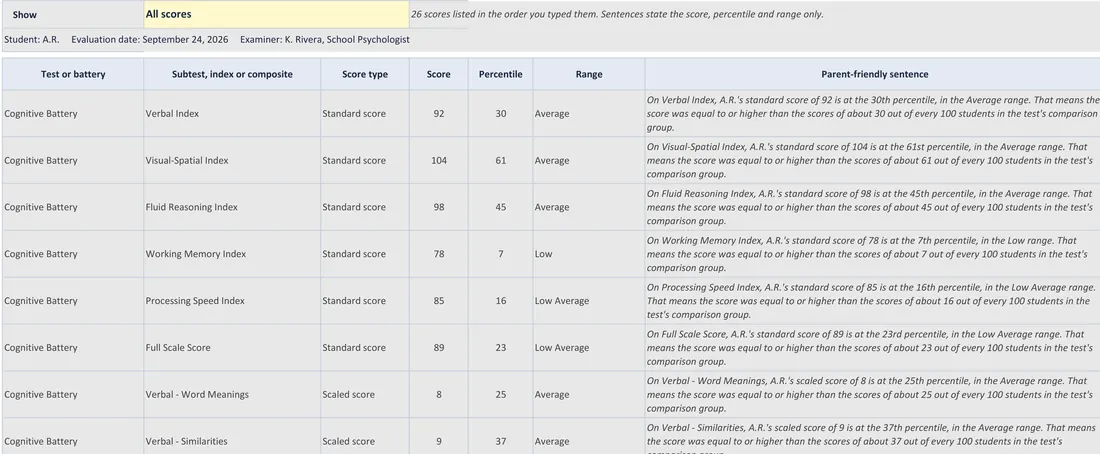Select the 'Subtest, index or composite' header

[x=232, y=74]
